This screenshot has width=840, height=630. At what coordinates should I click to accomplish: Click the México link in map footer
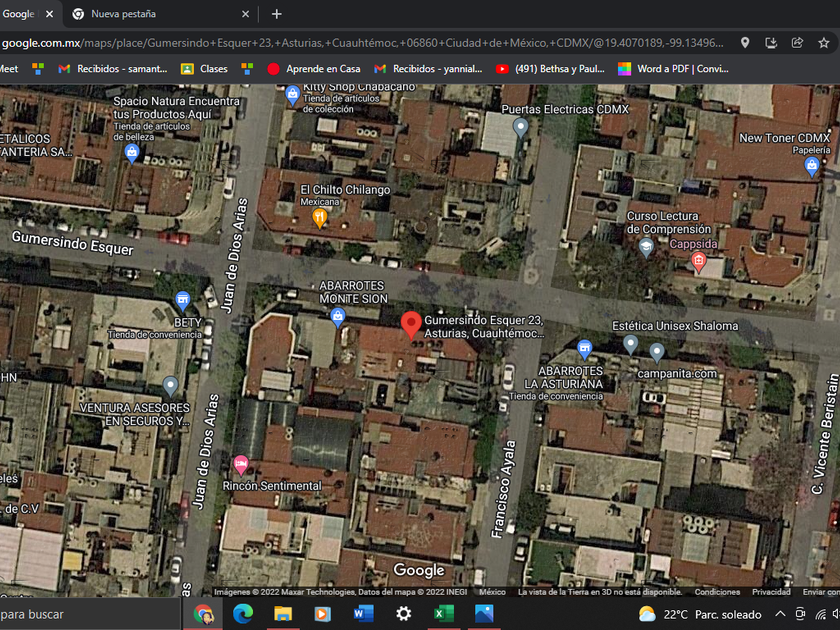492,592
